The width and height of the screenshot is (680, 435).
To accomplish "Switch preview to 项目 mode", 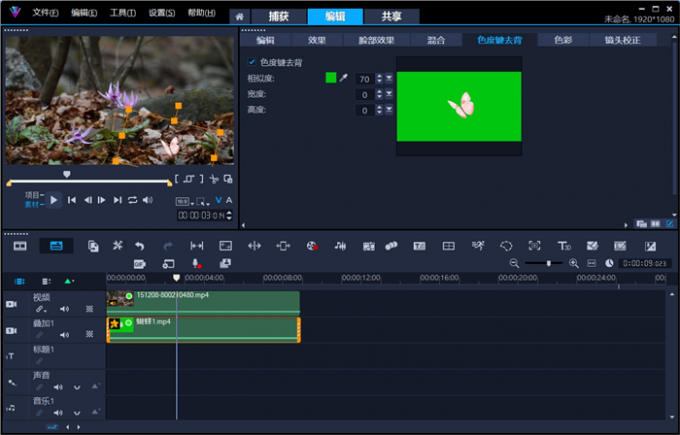I will 33,195.
